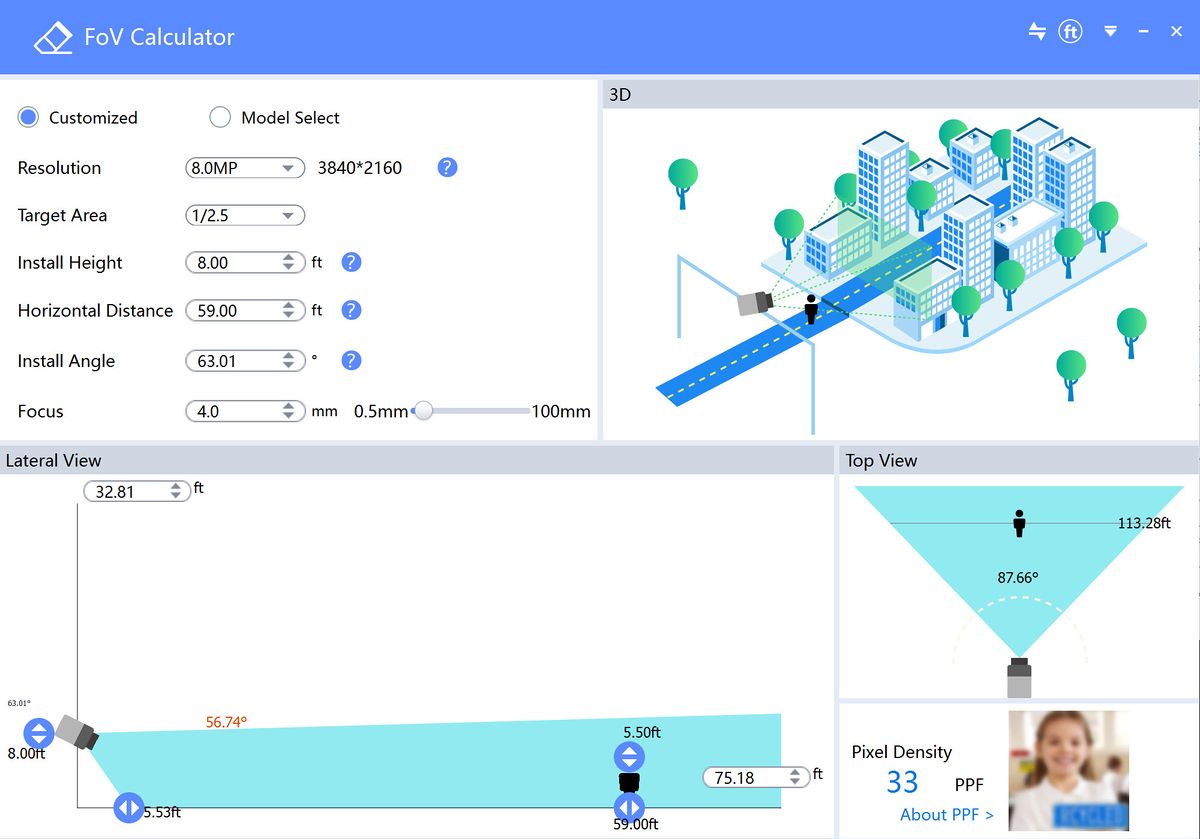Click the Focus length slider handle
The image size is (1200, 839).
click(423, 411)
